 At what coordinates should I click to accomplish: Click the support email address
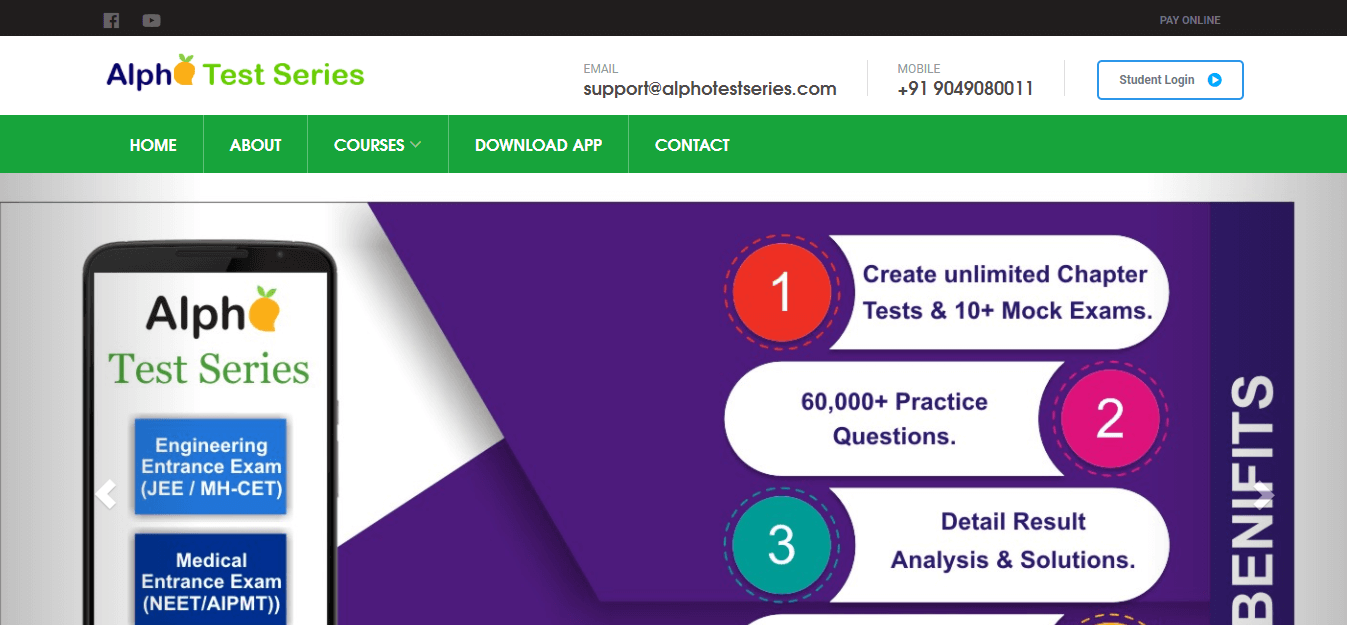709,88
